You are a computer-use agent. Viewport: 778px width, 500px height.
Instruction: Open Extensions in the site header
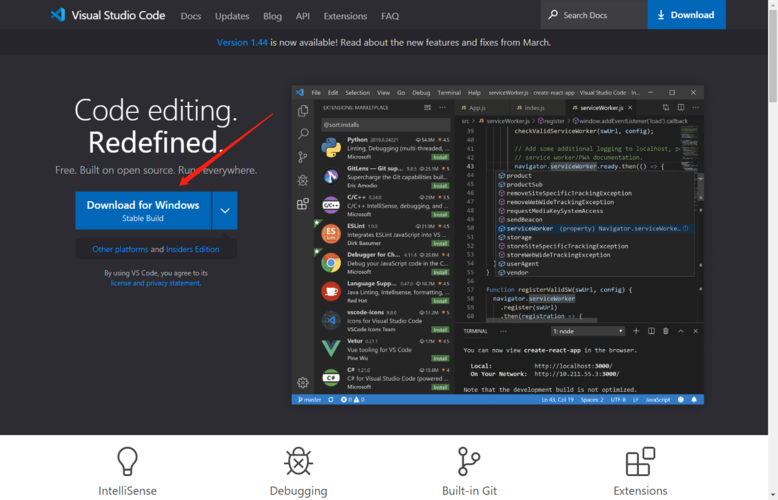coord(345,16)
